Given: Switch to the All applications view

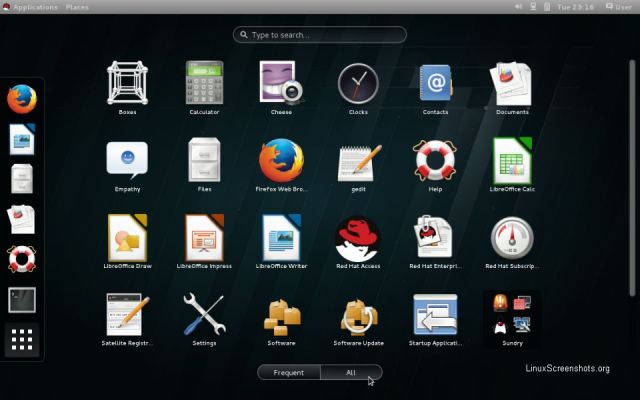Looking at the screenshot, I should (x=351, y=372).
